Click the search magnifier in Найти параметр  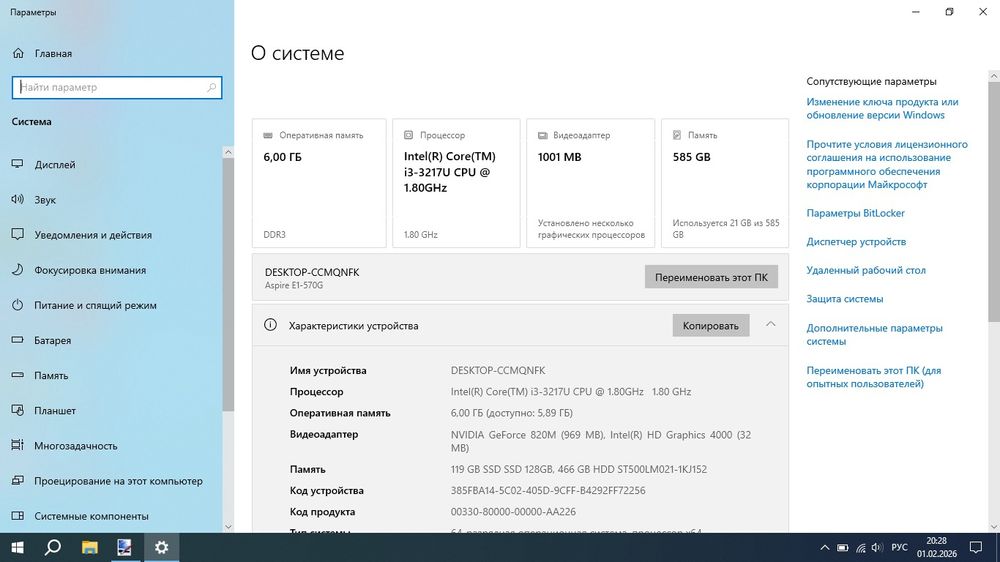click(x=211, y=87)
